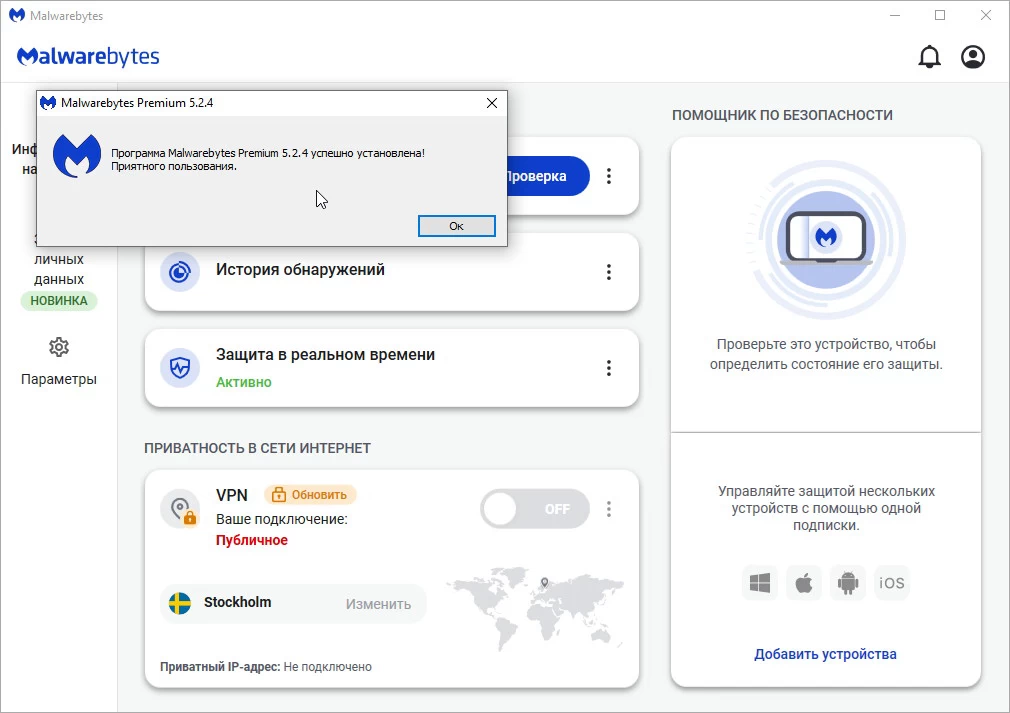Screen dimensions: 1010x713
Task: Click Изменить to change Stockholm server
Action: click(378, 604)
